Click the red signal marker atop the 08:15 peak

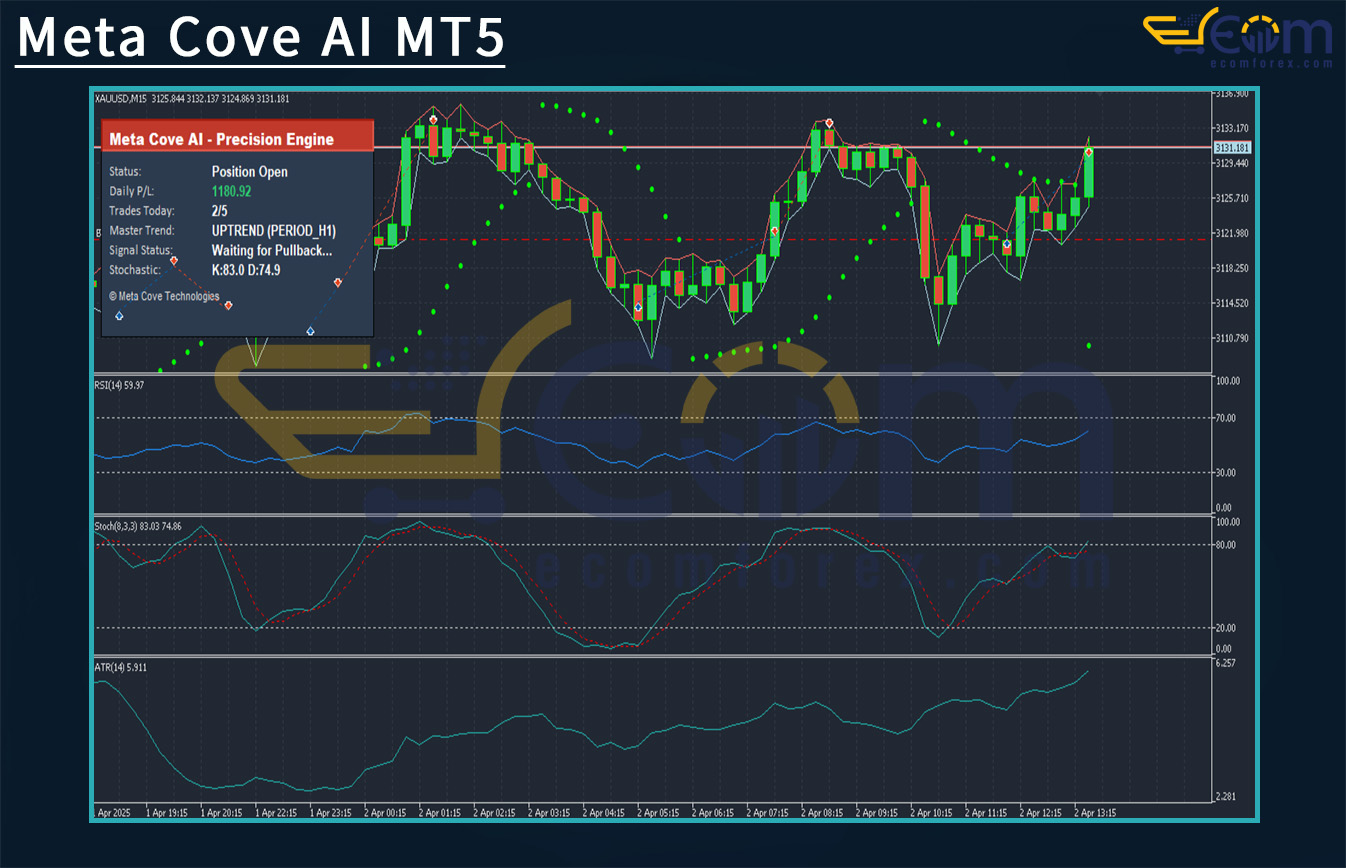(830, 123)
